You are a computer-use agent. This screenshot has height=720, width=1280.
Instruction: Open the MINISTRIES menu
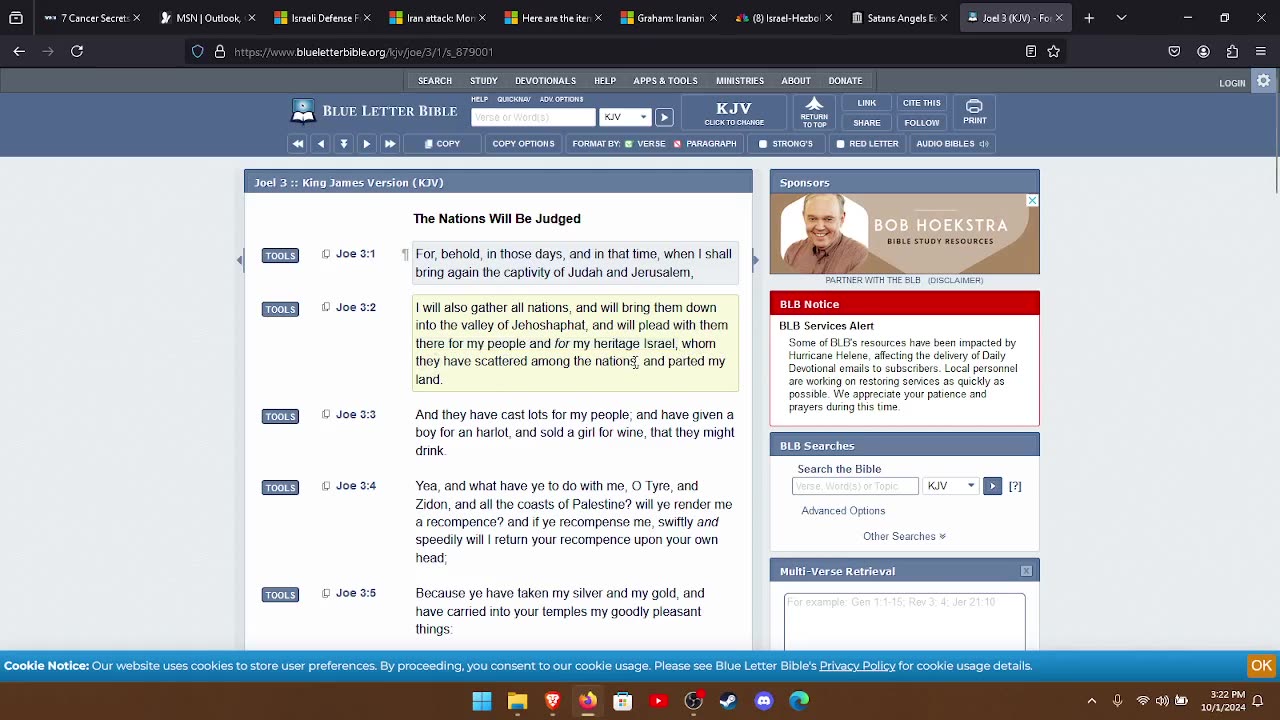[x=740, y=81]
